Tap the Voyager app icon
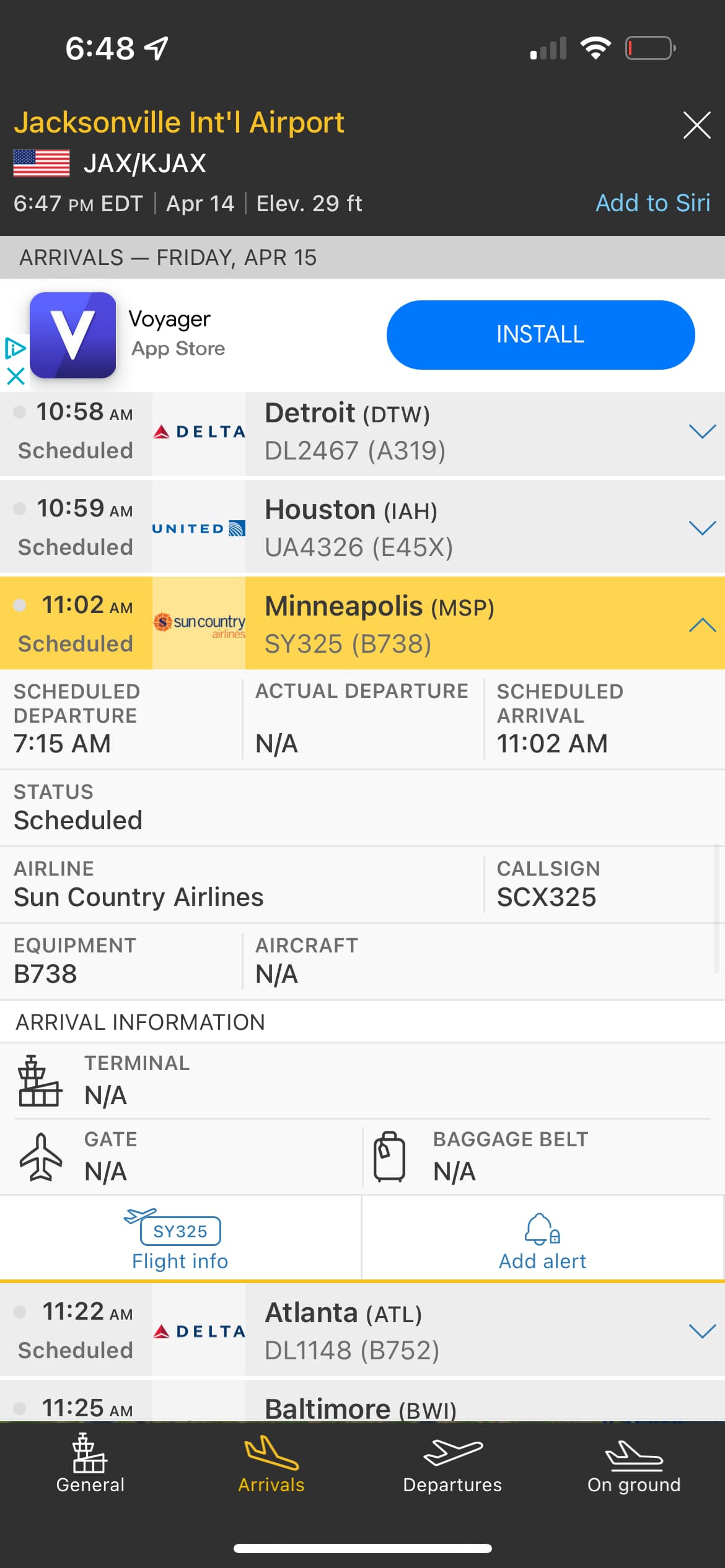The width and height of the screenshot is (725, 1568). tap(73, 335)
